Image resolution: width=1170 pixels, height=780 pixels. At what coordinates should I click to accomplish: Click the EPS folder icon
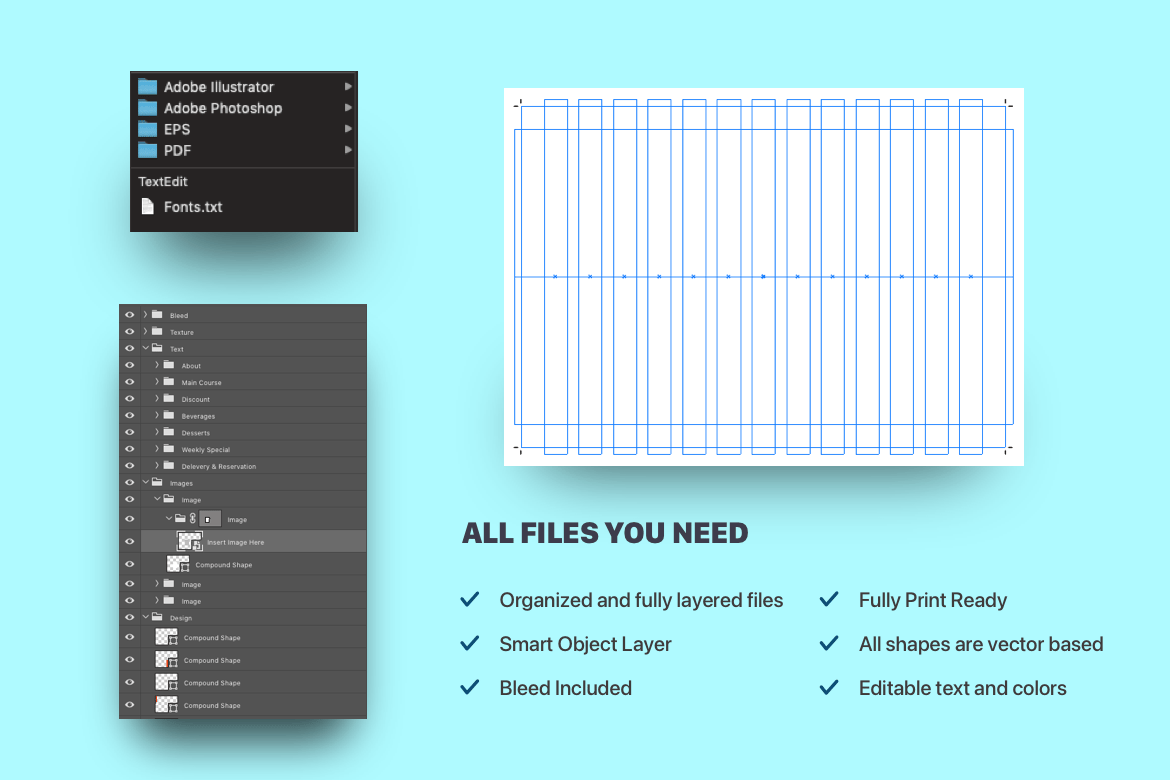click(x=148, y=129)
